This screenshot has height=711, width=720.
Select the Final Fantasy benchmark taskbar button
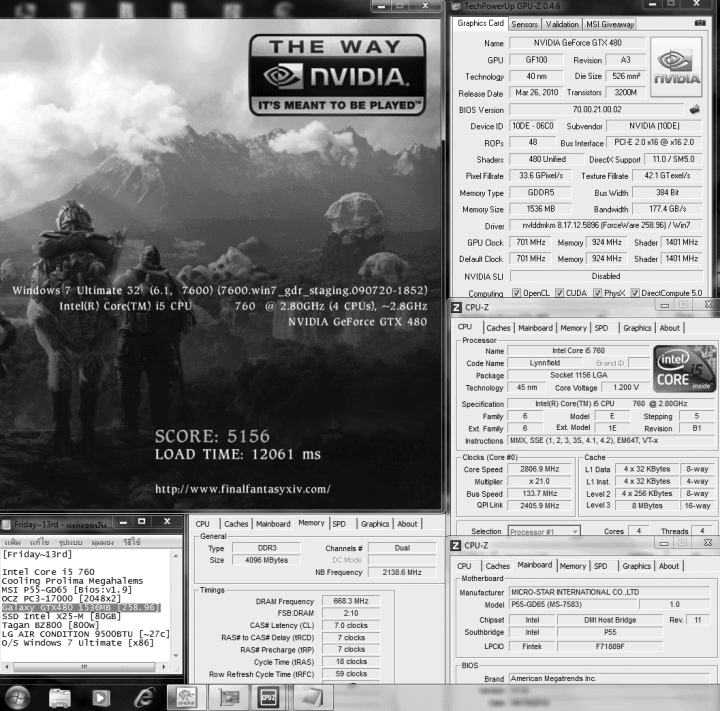click(186, 698)
